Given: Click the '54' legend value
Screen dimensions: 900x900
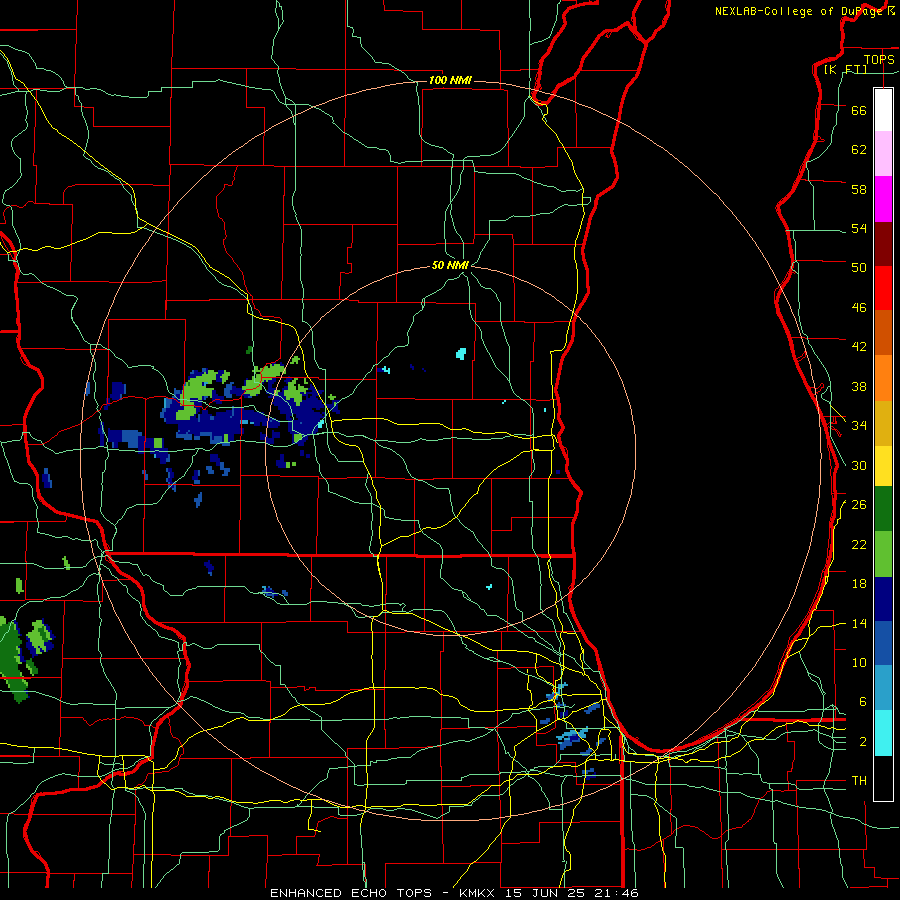Looking at the screenshot, I should tap(859, 228).
